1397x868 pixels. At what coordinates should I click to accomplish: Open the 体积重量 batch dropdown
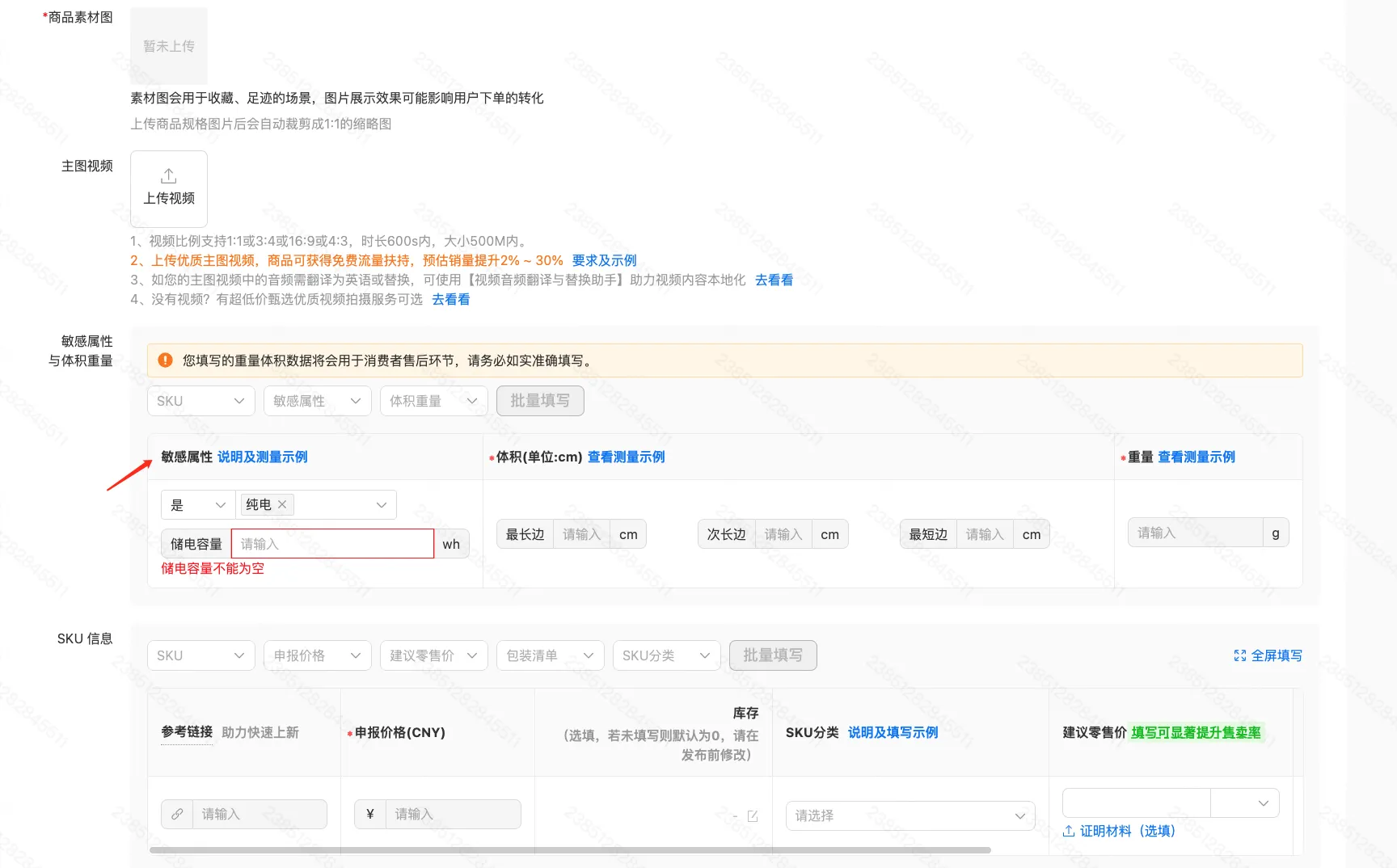(433, 401)
